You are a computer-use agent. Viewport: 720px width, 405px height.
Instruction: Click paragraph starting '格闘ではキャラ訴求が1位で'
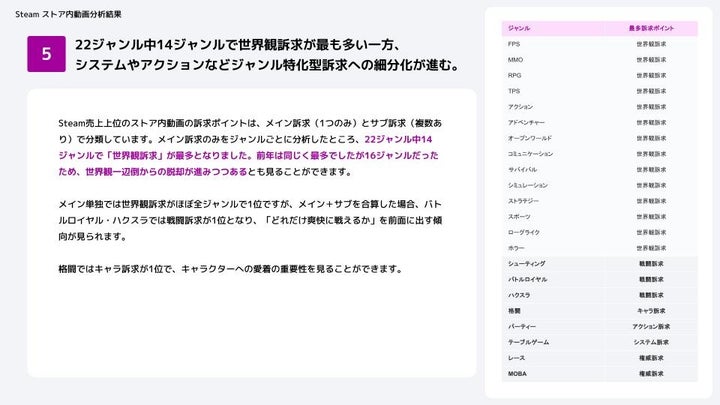231,269
